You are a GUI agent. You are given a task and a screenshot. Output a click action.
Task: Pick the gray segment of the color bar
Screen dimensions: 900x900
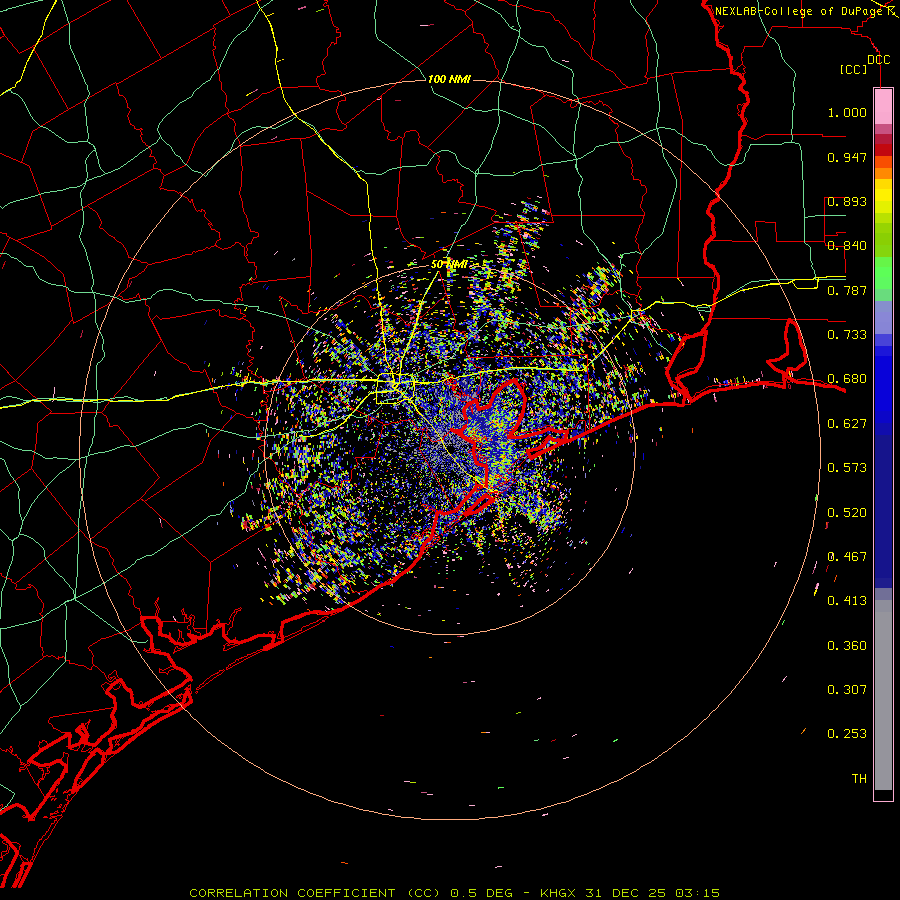pyautogui.click(x=883, y=695)
